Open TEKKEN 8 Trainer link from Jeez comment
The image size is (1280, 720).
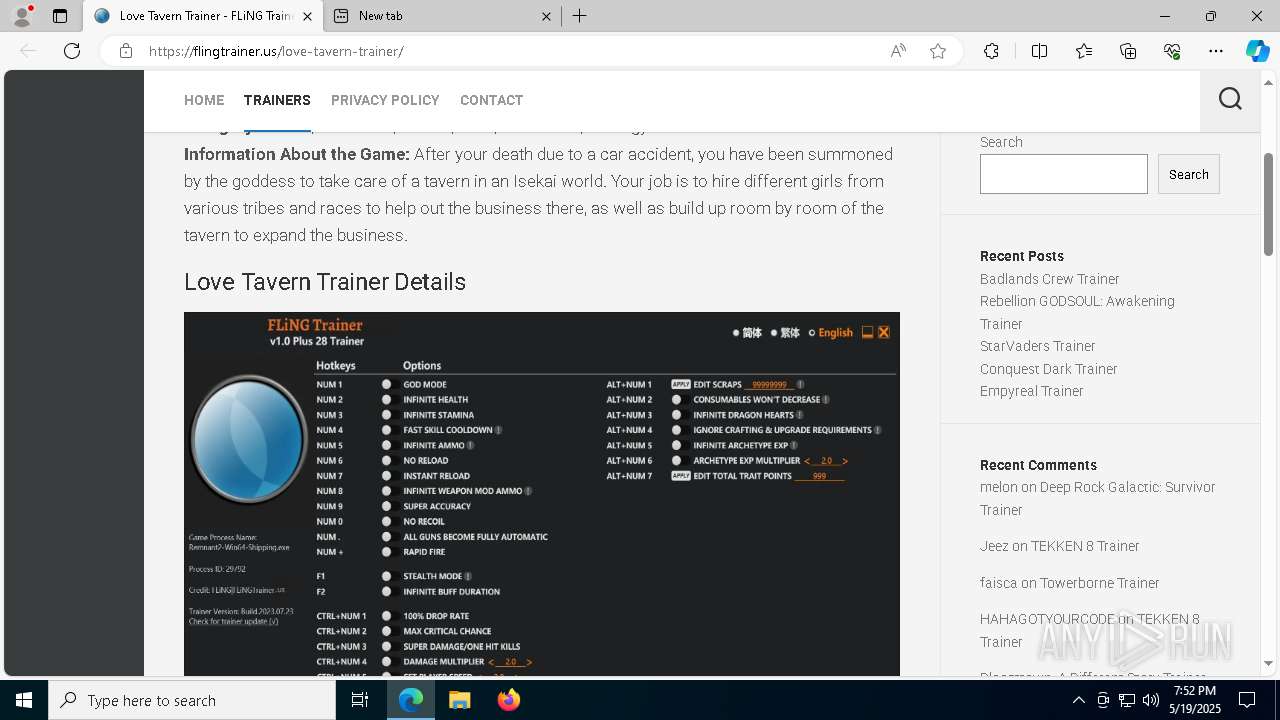(x=1085, y=546)
